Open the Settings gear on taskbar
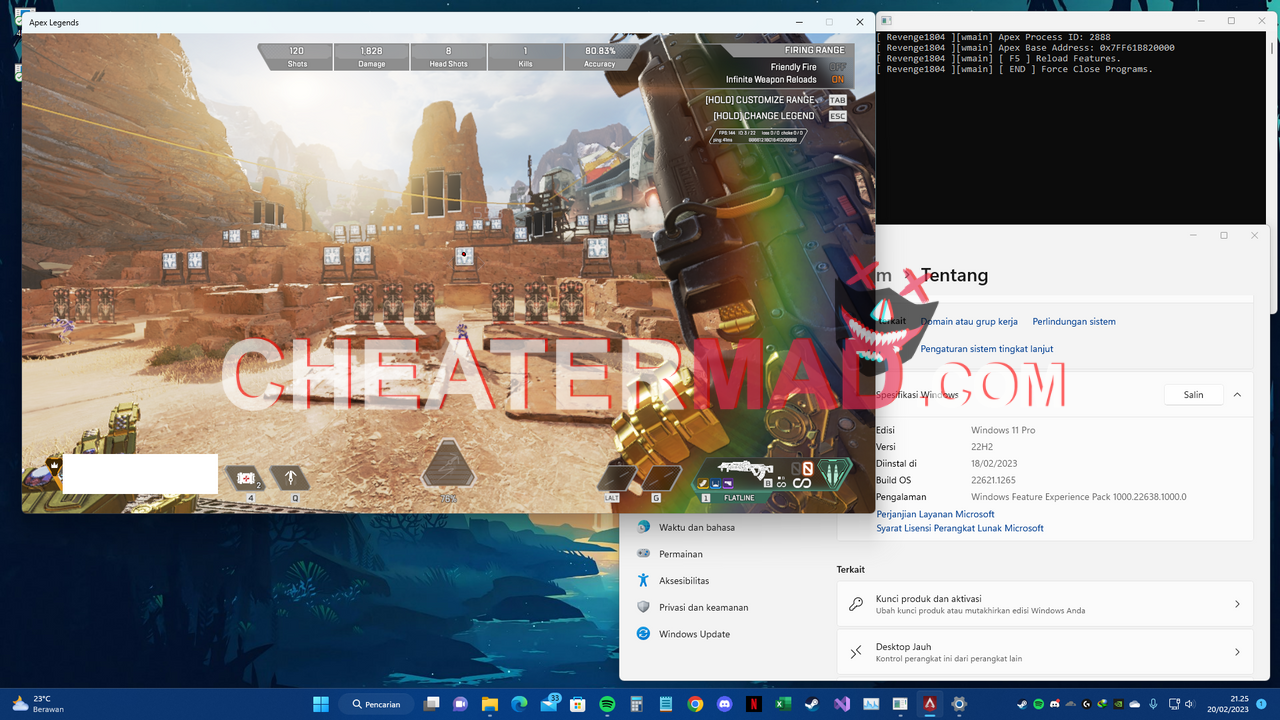Viewport: 1280px width, 720px height. coord(959,704)
